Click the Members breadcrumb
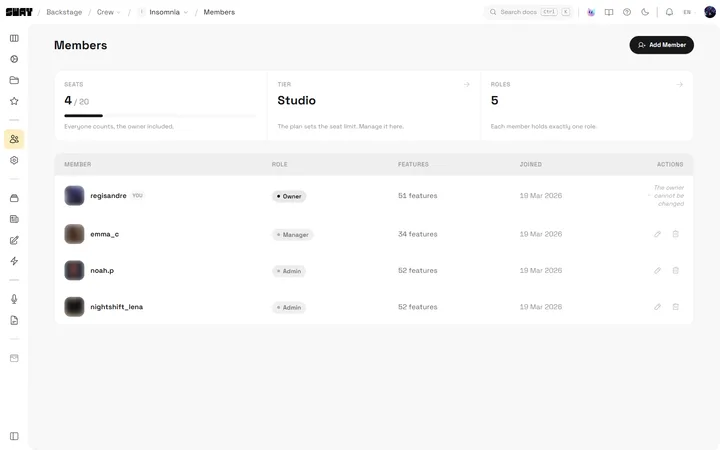This screenshot has width=720, height=450. (x=219, y=12)
